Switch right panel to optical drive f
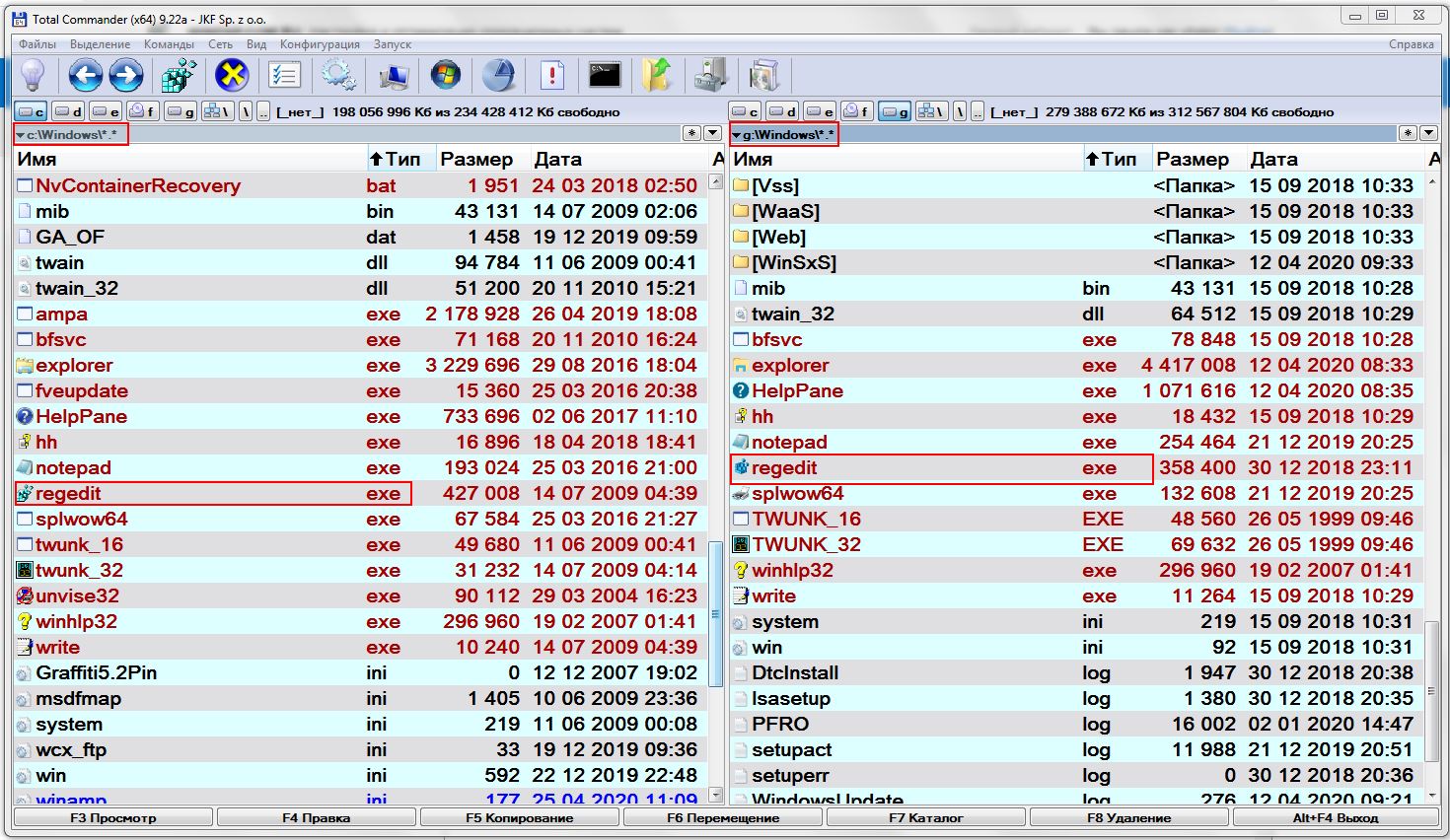Image resolution: width=1450 pixels, height=840 pixels. [x=857, y=111]
